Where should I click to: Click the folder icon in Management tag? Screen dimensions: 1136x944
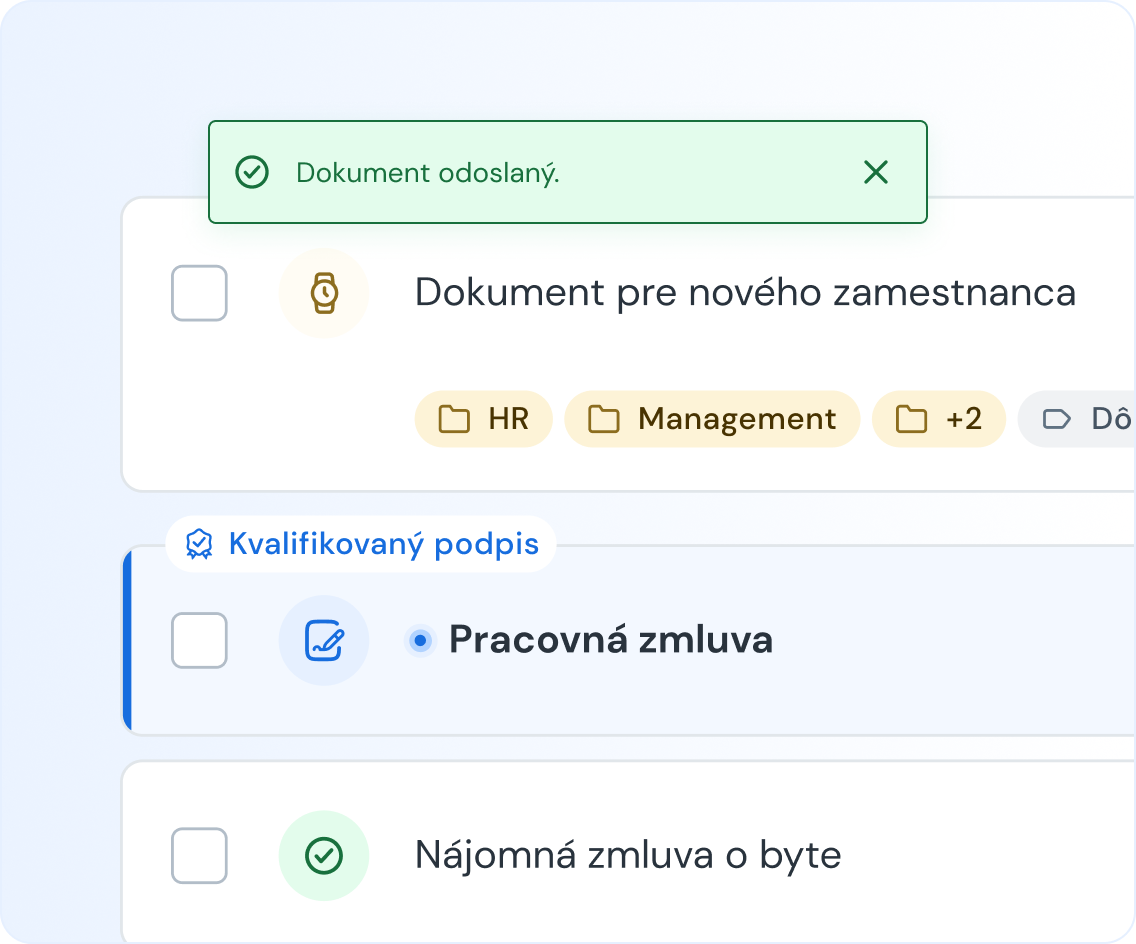[603, 419]
